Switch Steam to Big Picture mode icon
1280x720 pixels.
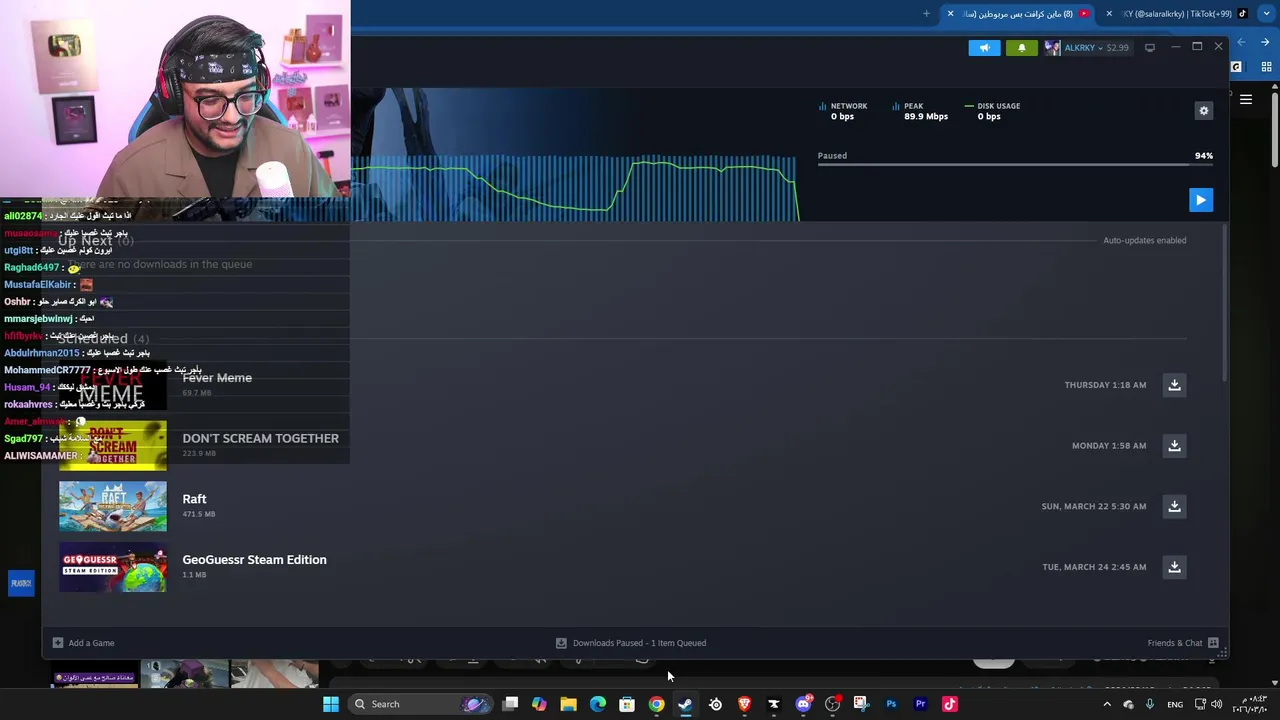pos(1150,47)
